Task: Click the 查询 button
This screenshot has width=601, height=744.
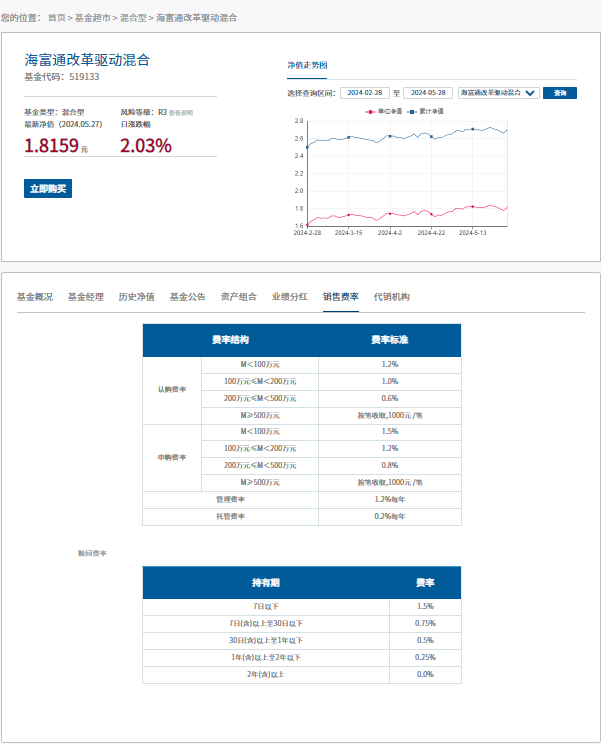Action: 560,93
